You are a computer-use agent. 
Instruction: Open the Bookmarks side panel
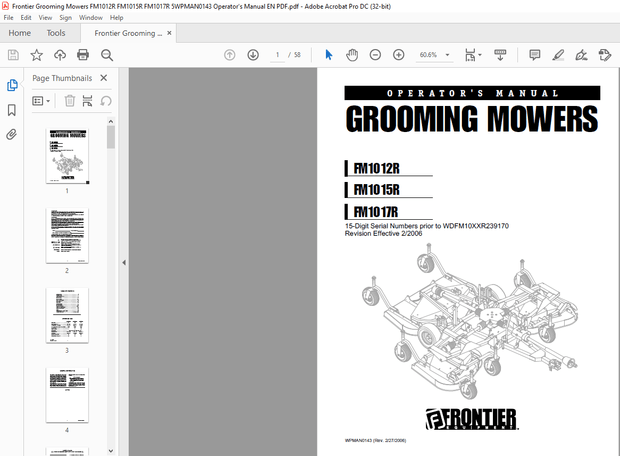click(12, 110)
